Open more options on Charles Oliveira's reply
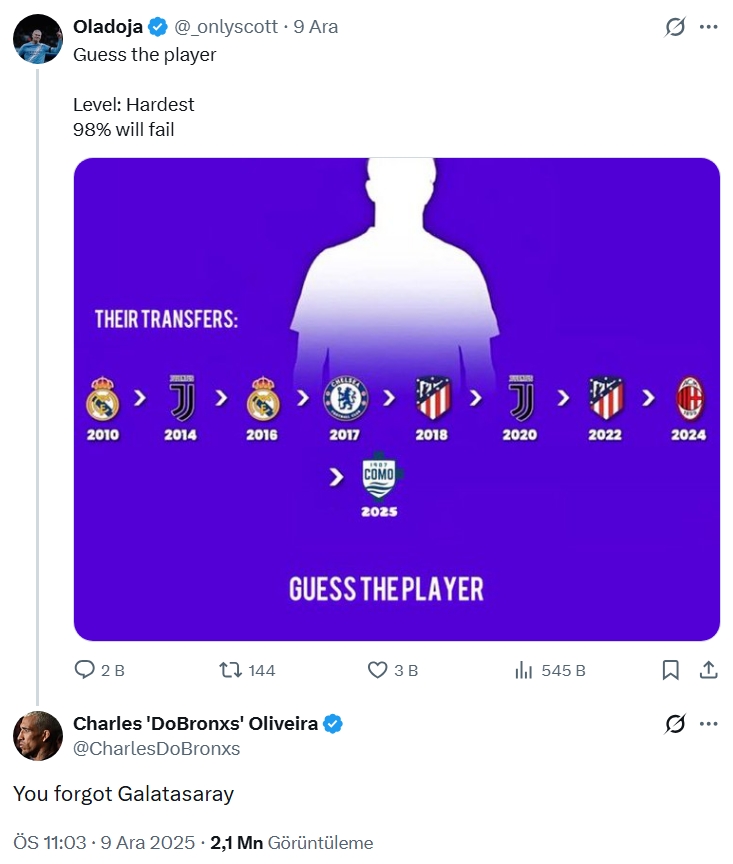Image resolution: width=733 pixels, height=864 pixels. coord(709,724)
